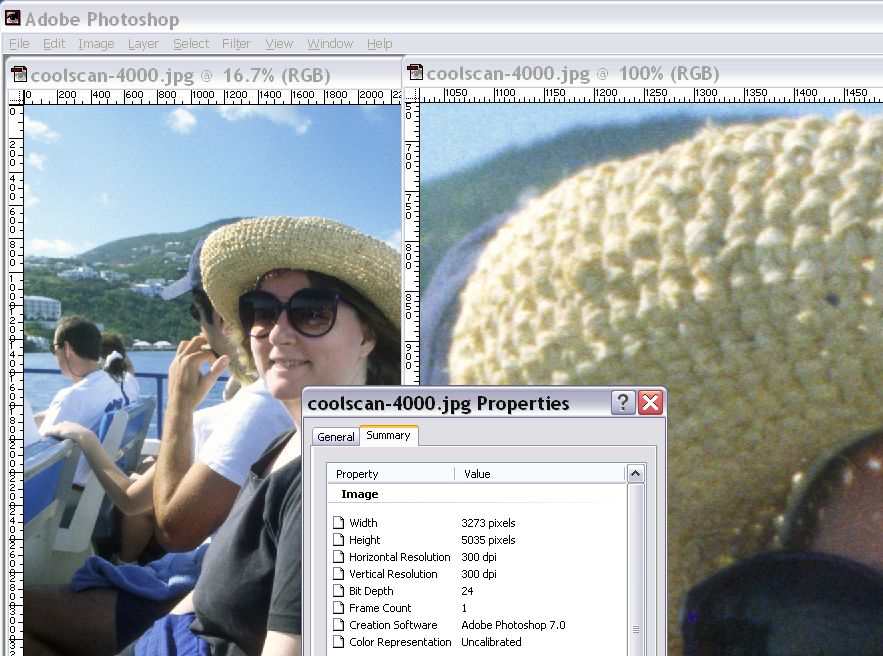Click the 'Uncalibrated' value
883x656 pixels.
pyautogui.click(x=491, y=641)
